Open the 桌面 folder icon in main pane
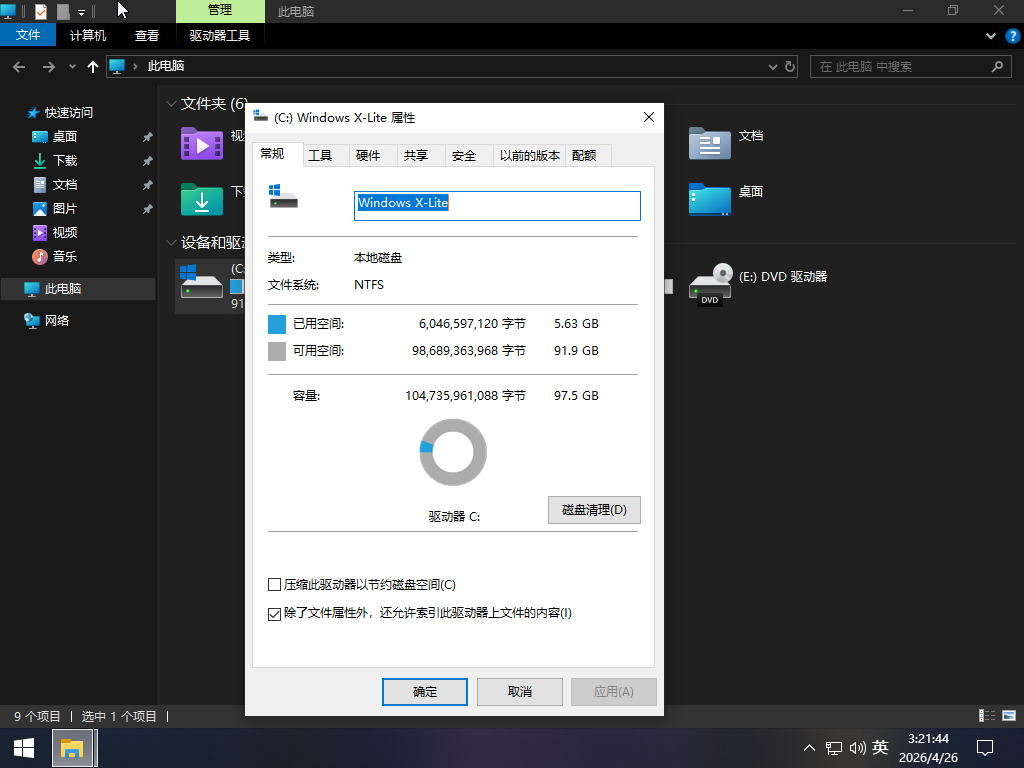1024x768 pixels. coord(710,199)
